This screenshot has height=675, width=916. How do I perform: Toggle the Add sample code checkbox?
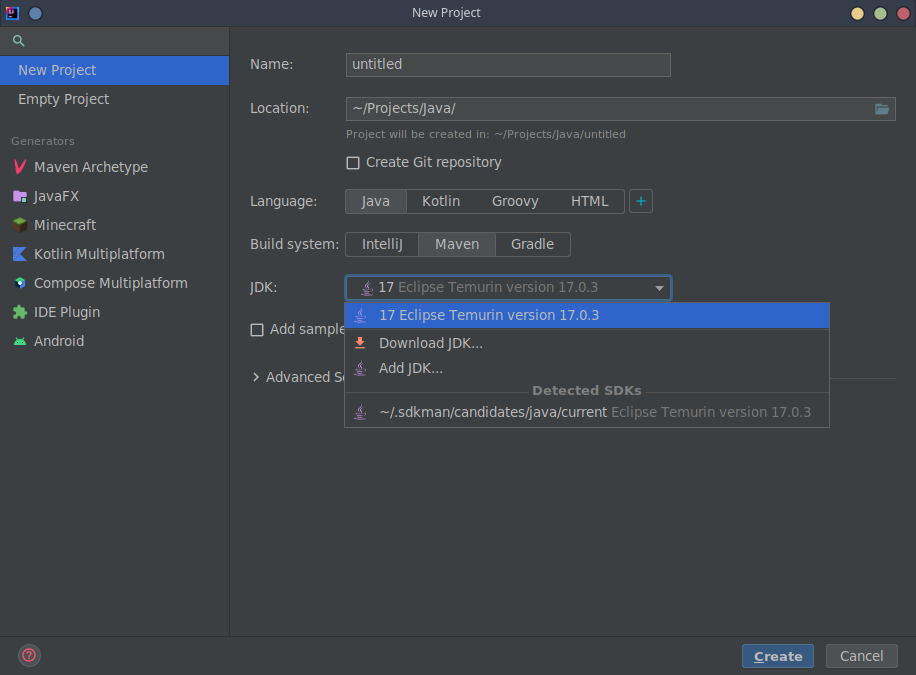257,330
